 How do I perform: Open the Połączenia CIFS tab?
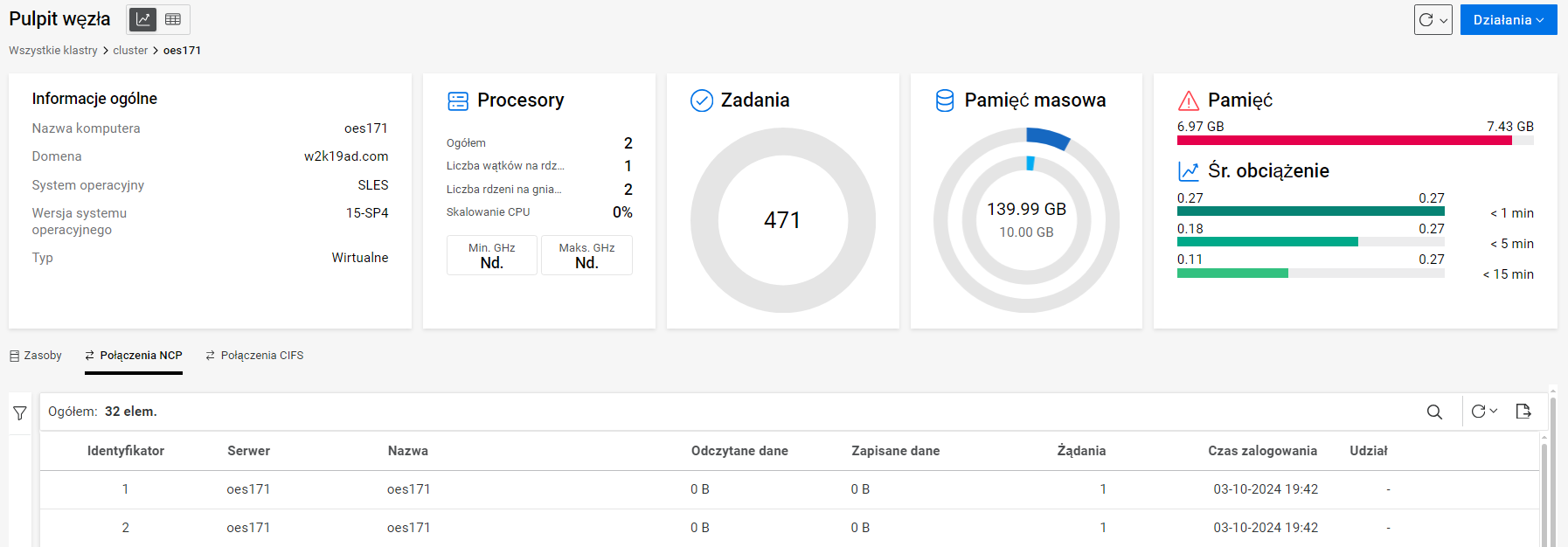tap(254, 356)
